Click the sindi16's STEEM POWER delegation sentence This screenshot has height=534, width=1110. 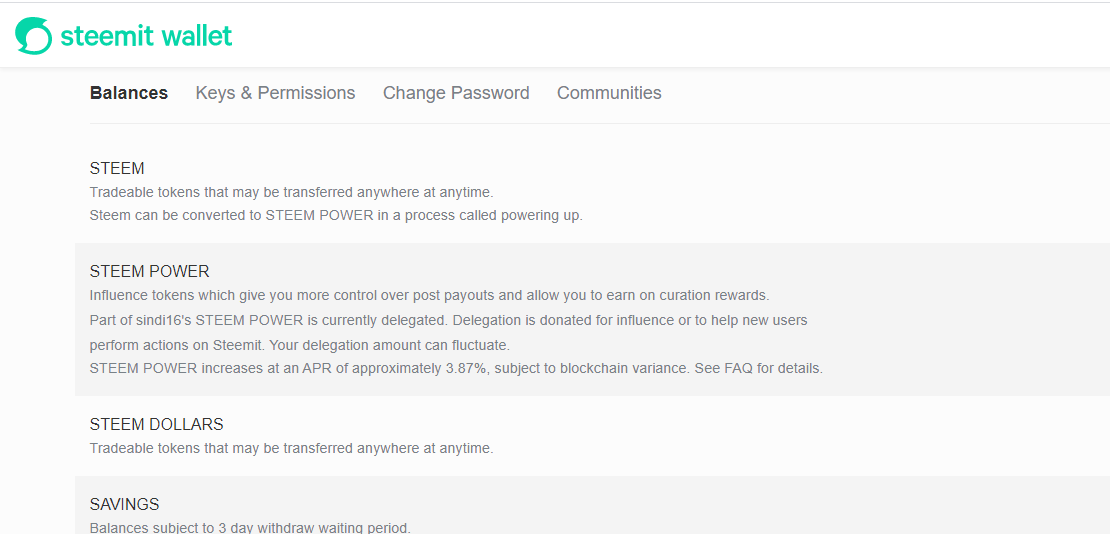click(x=269, y=320)
